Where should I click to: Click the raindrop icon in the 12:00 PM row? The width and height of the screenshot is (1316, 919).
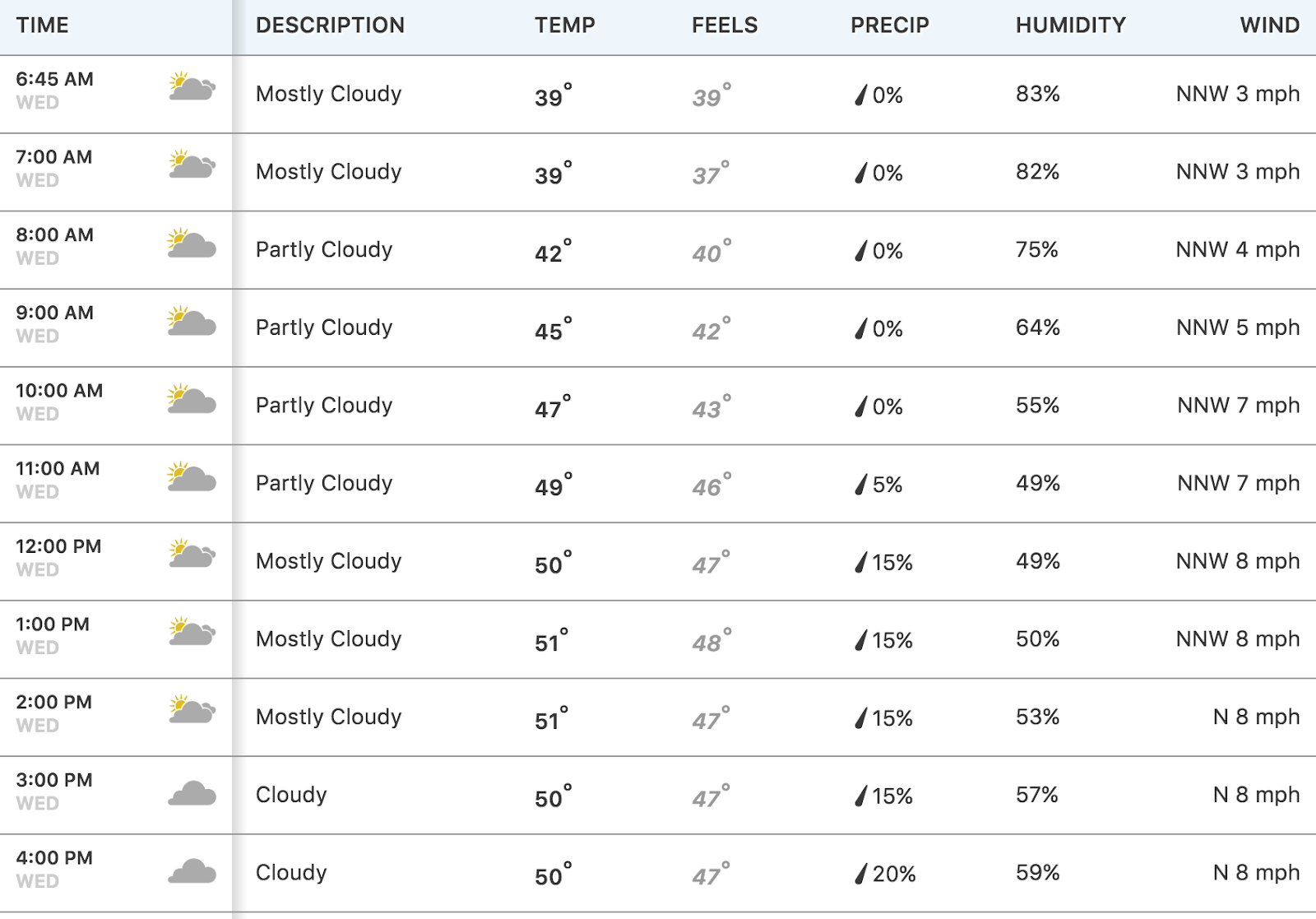coord(860,562)
